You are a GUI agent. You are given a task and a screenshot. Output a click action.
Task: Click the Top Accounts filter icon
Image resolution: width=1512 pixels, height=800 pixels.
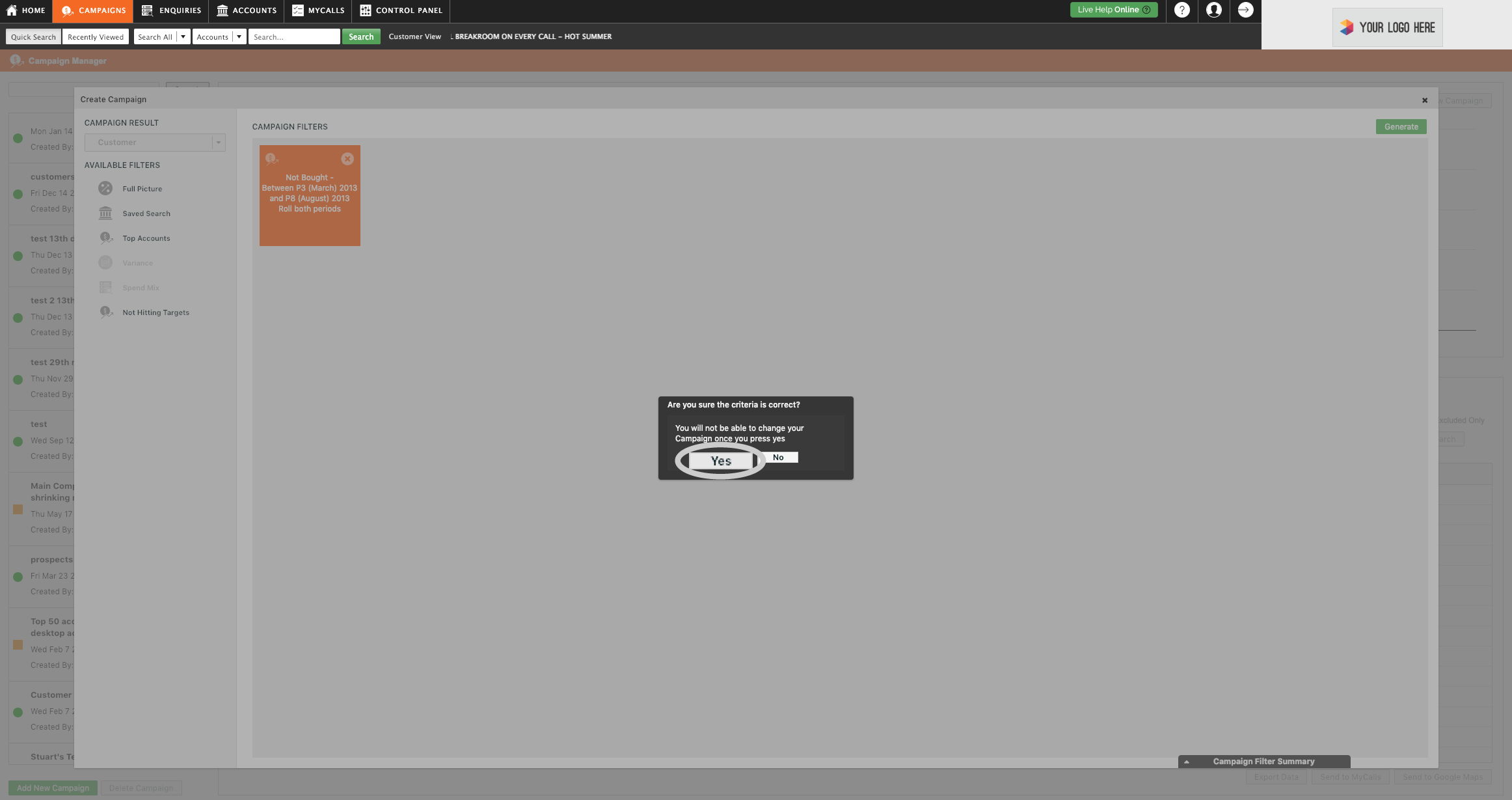point(106,239)
